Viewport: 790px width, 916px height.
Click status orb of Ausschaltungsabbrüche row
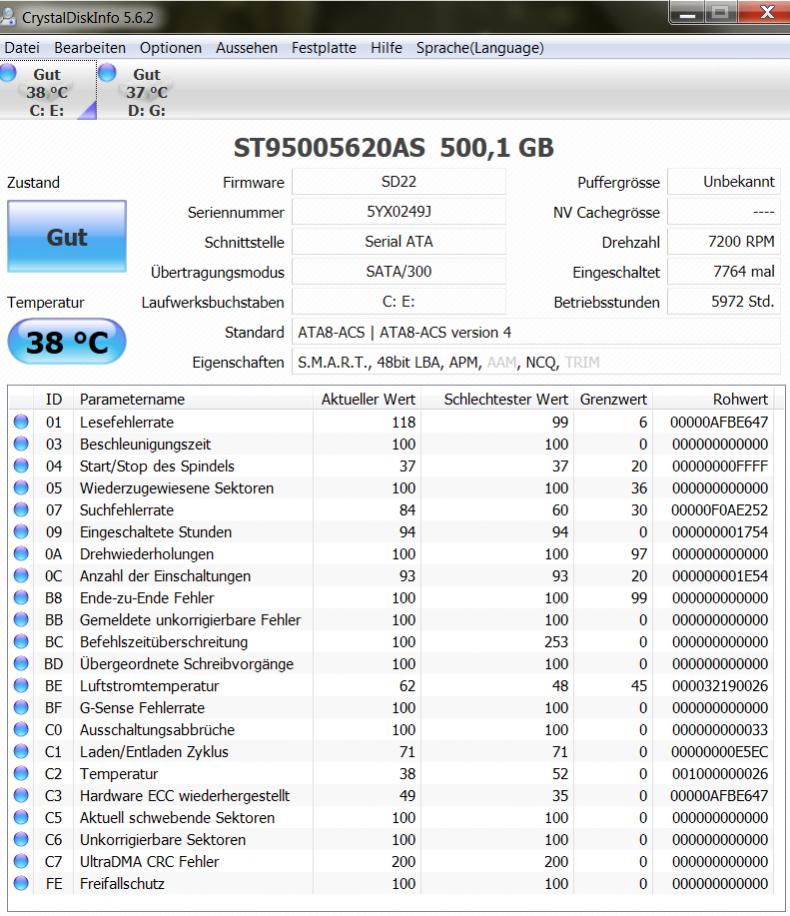[x=21, y=729]
